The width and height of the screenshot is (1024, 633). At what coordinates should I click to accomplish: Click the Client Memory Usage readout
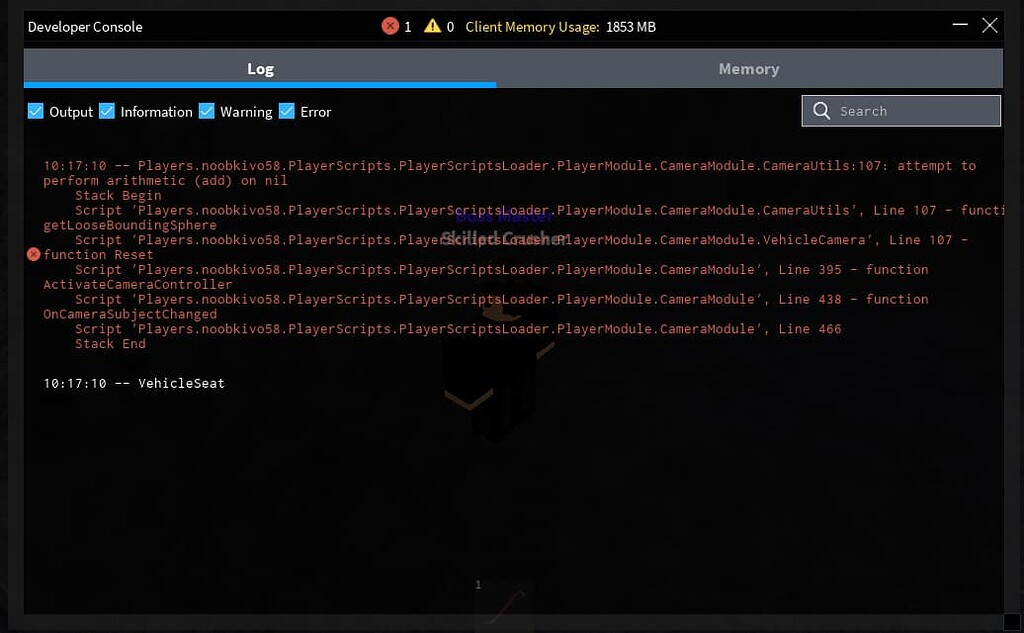[560, 27]
